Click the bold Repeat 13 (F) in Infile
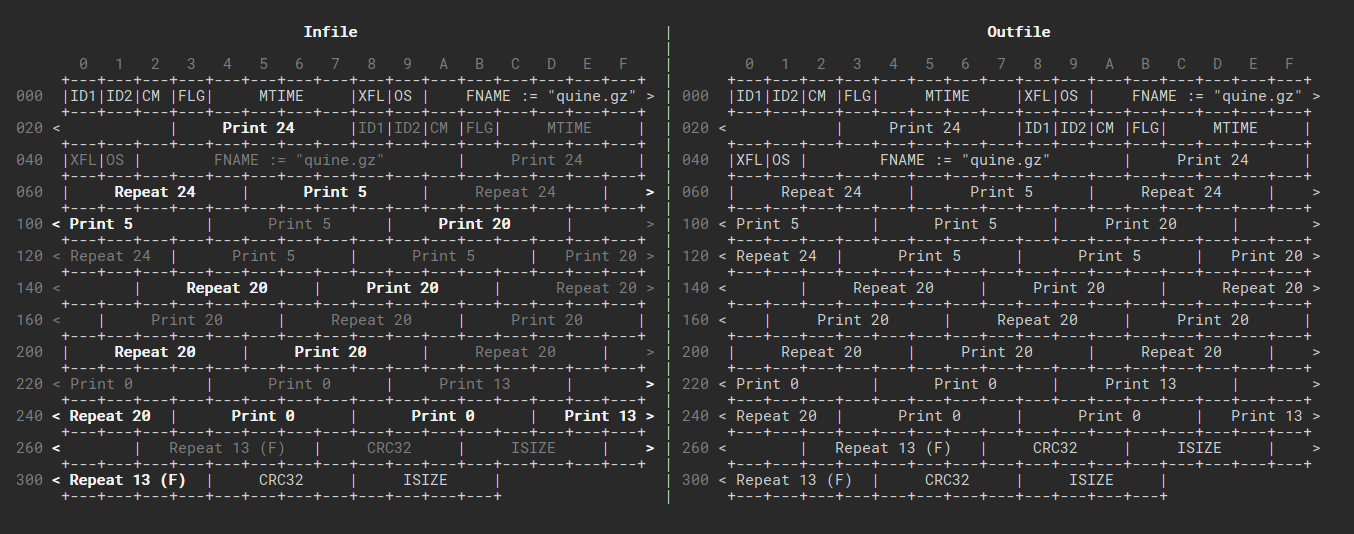This screenshot has width=1354, height=534. (128, 480)
